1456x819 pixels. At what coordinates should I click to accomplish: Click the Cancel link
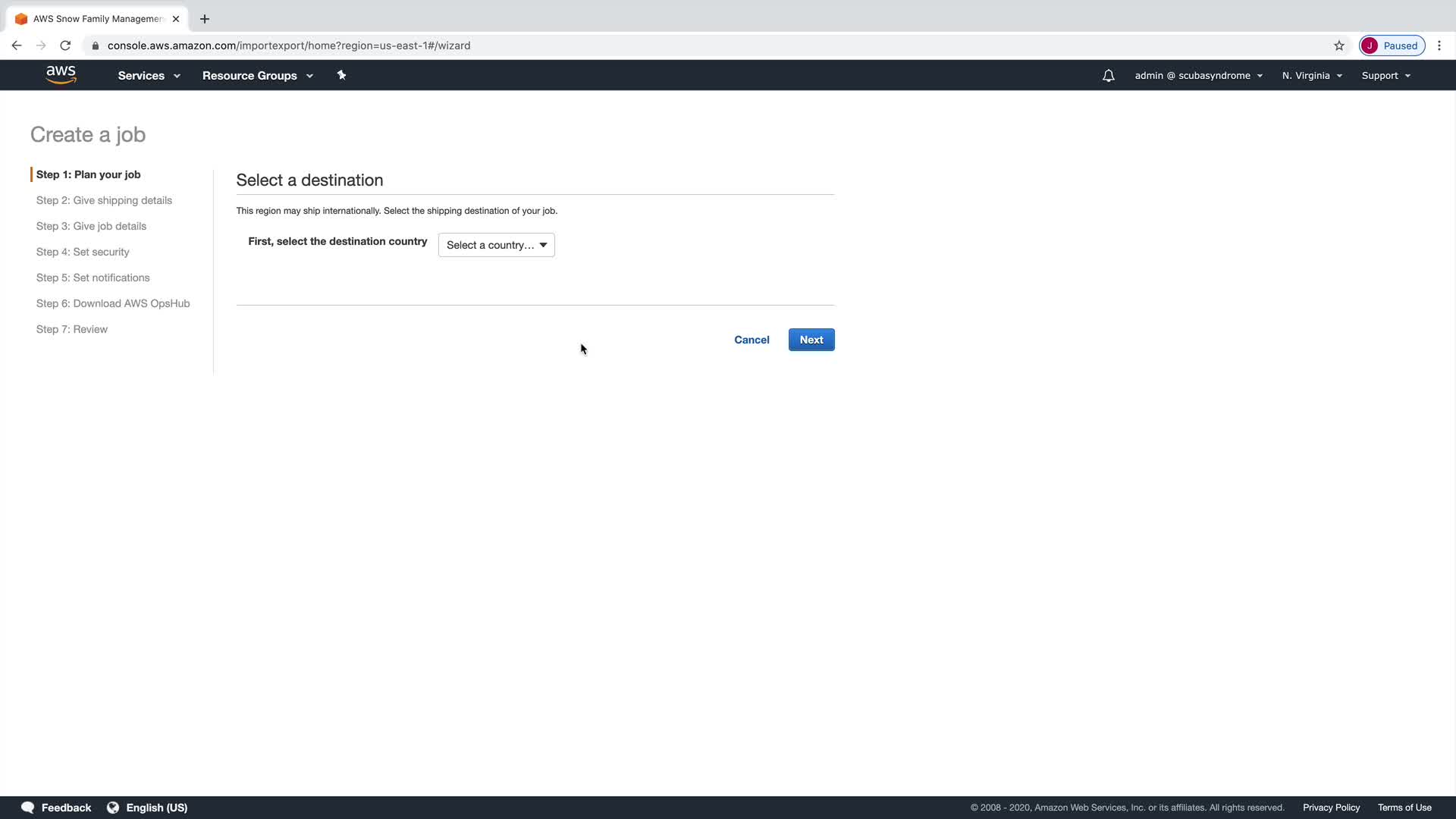pyautogui.click(x=751, y=340)
